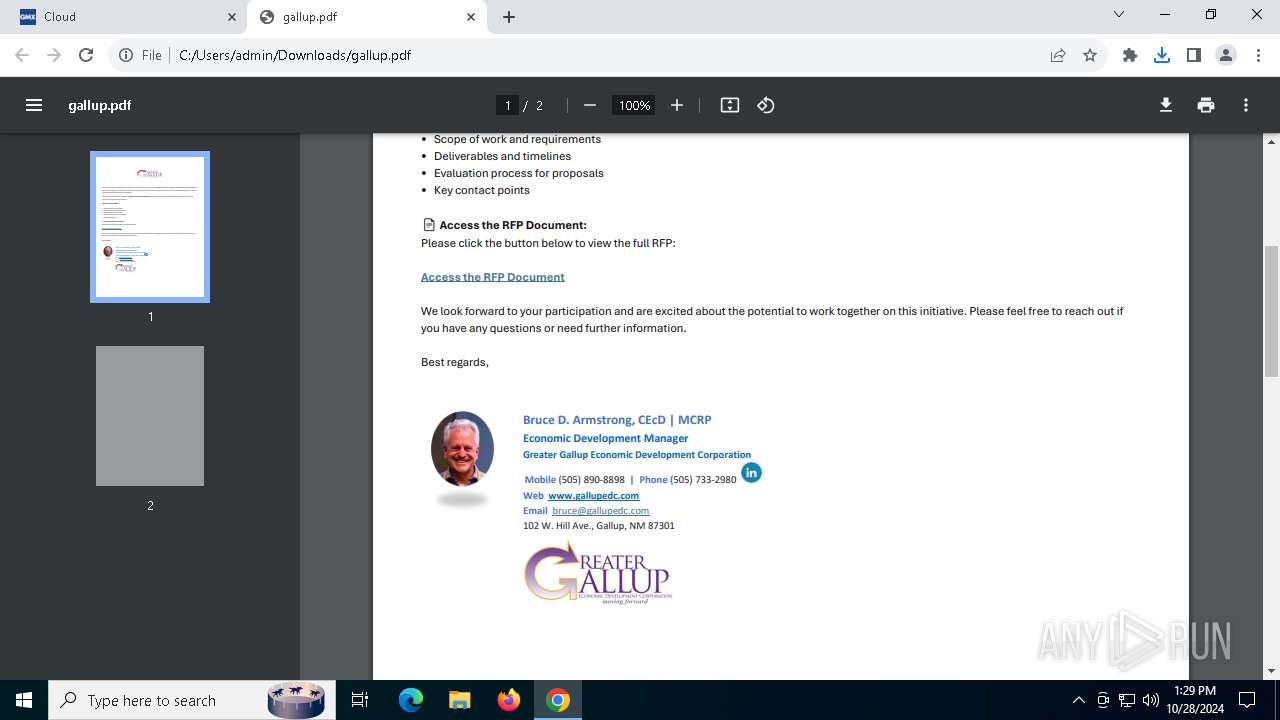Bookmark this tab with the star icon
The height and width of the screenshot is (720, 1280).
pos(1090,55)
